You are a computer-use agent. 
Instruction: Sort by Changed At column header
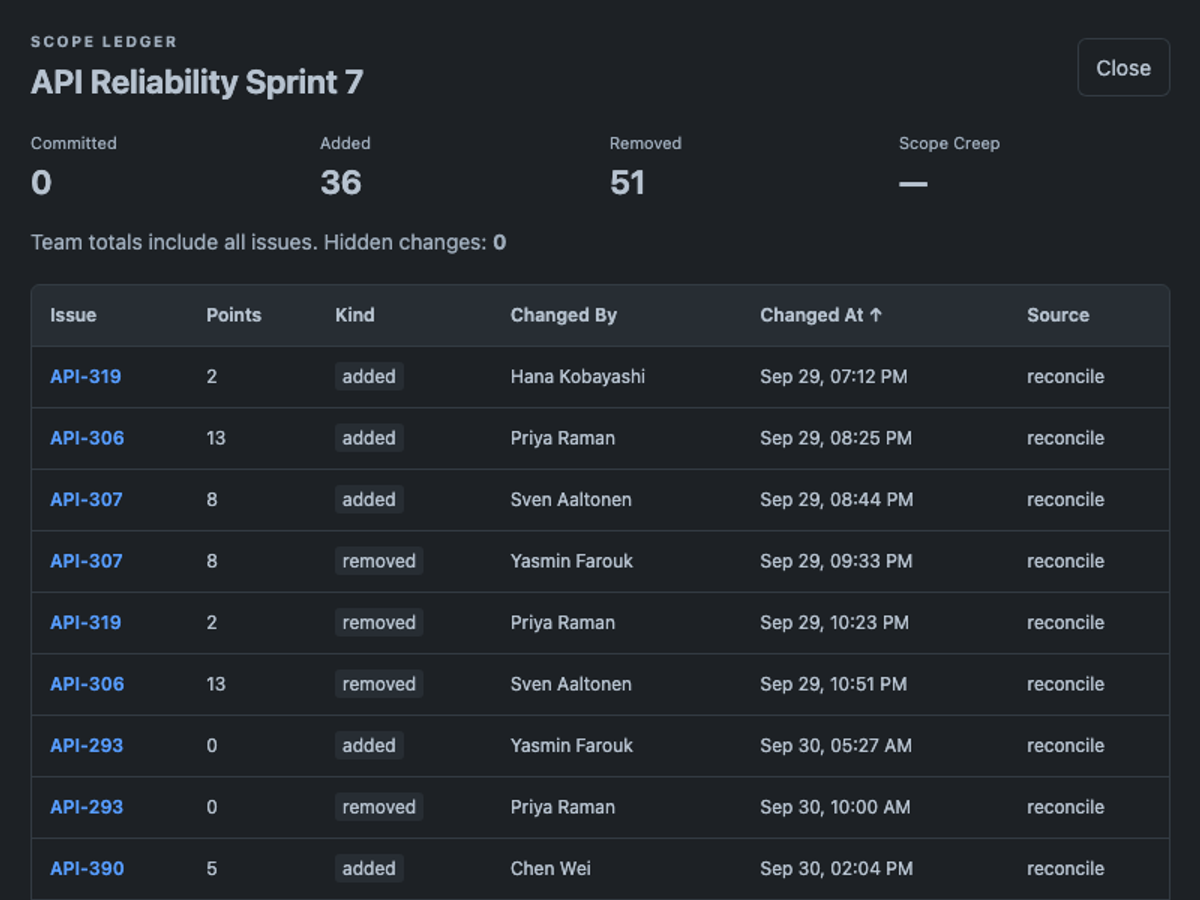click(821, 315)
